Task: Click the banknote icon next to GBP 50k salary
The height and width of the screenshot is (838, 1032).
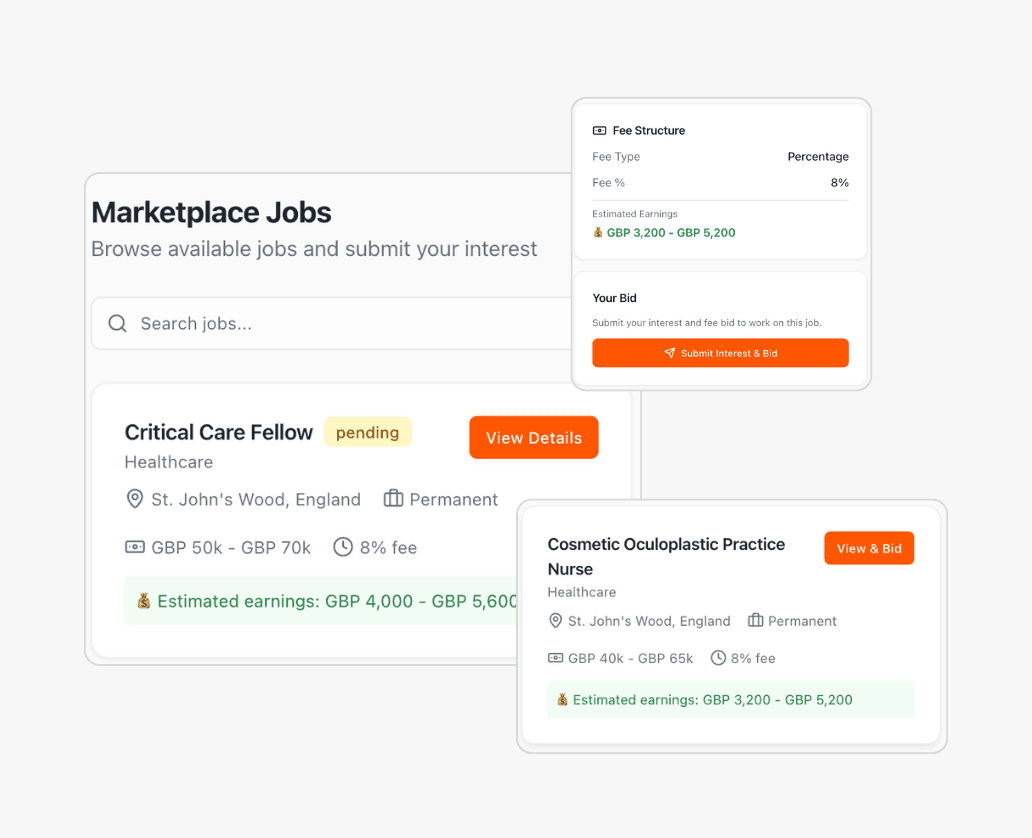Action: coord(134,547)
